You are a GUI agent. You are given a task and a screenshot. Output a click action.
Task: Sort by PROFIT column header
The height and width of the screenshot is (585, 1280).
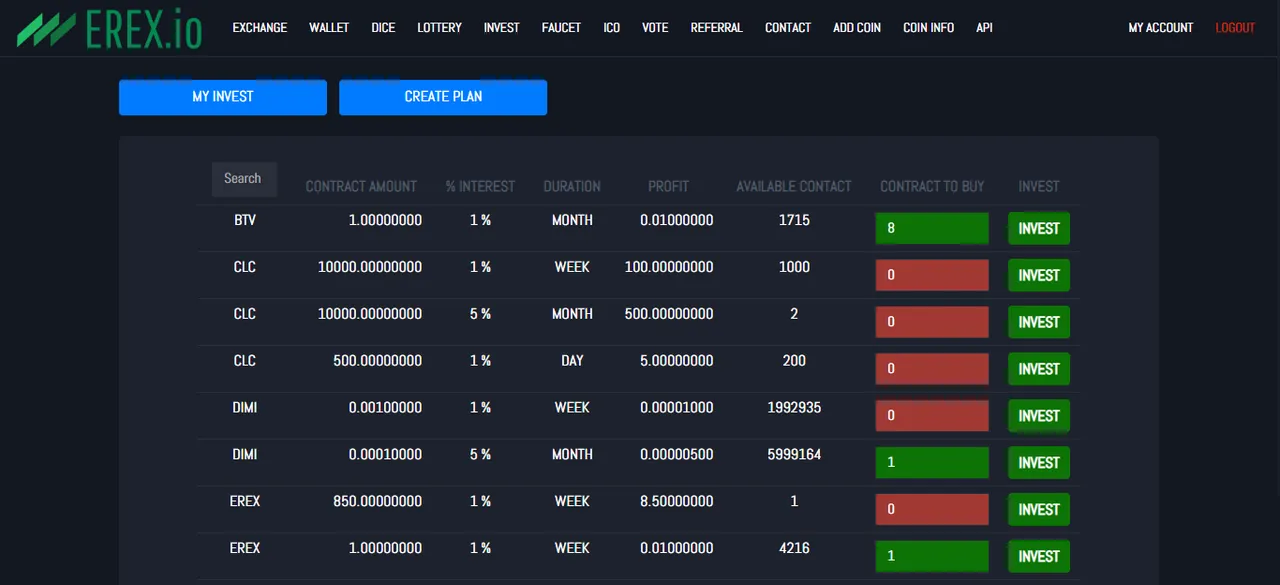click(668, 186)
